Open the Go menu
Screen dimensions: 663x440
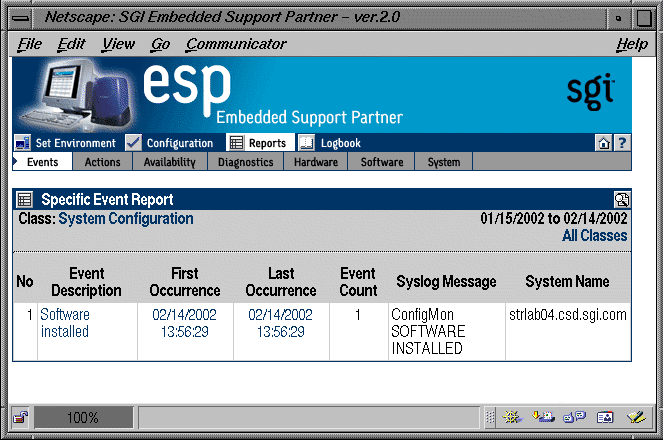[x=160, y=44]
